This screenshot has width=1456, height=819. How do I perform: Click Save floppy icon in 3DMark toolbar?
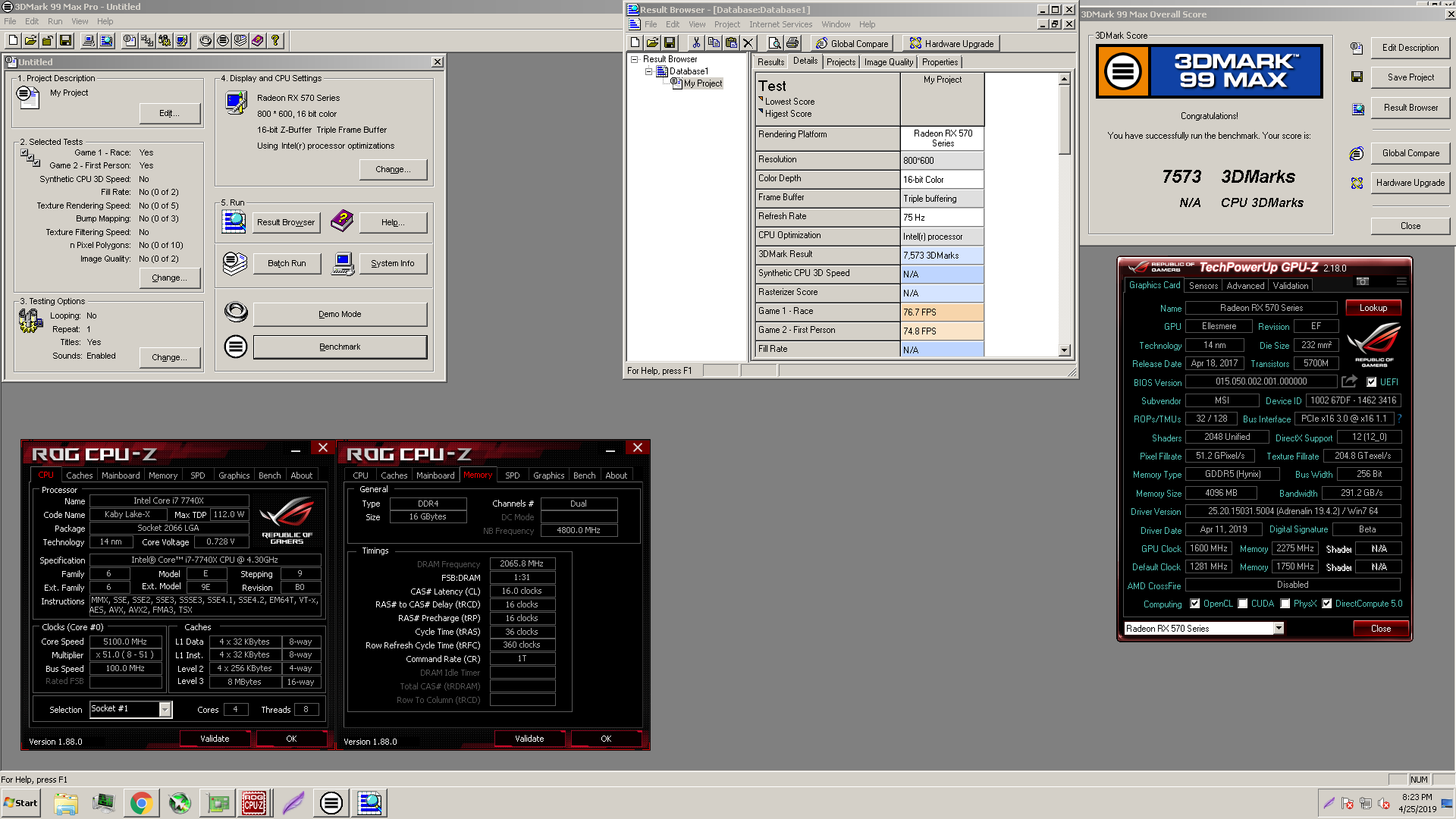(x=65, y=41)
